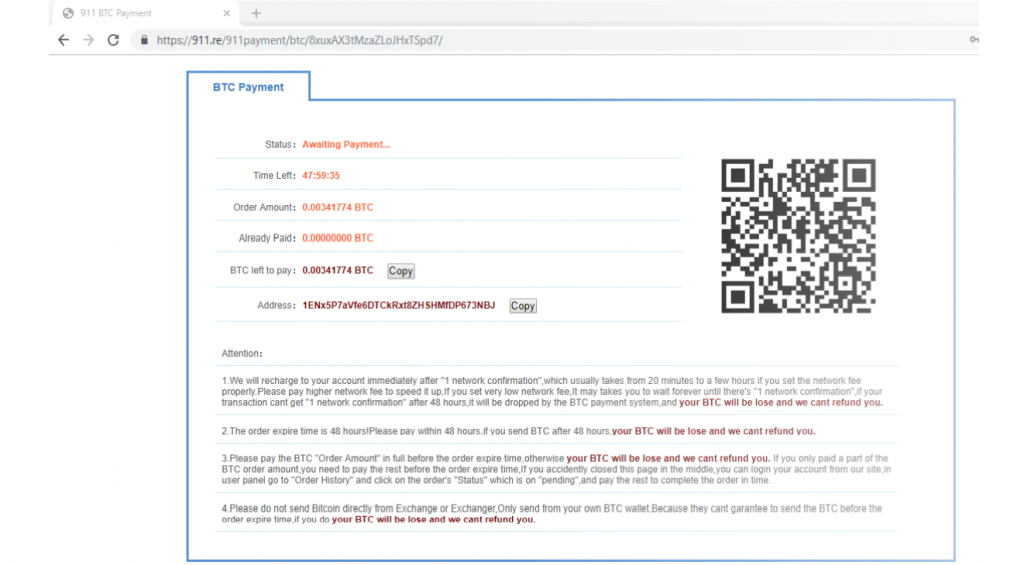Screen dimensions: 1024x565
Task: Copy the BTC left to pay amount
Action: pyautogui.click(x=400, y=271)
